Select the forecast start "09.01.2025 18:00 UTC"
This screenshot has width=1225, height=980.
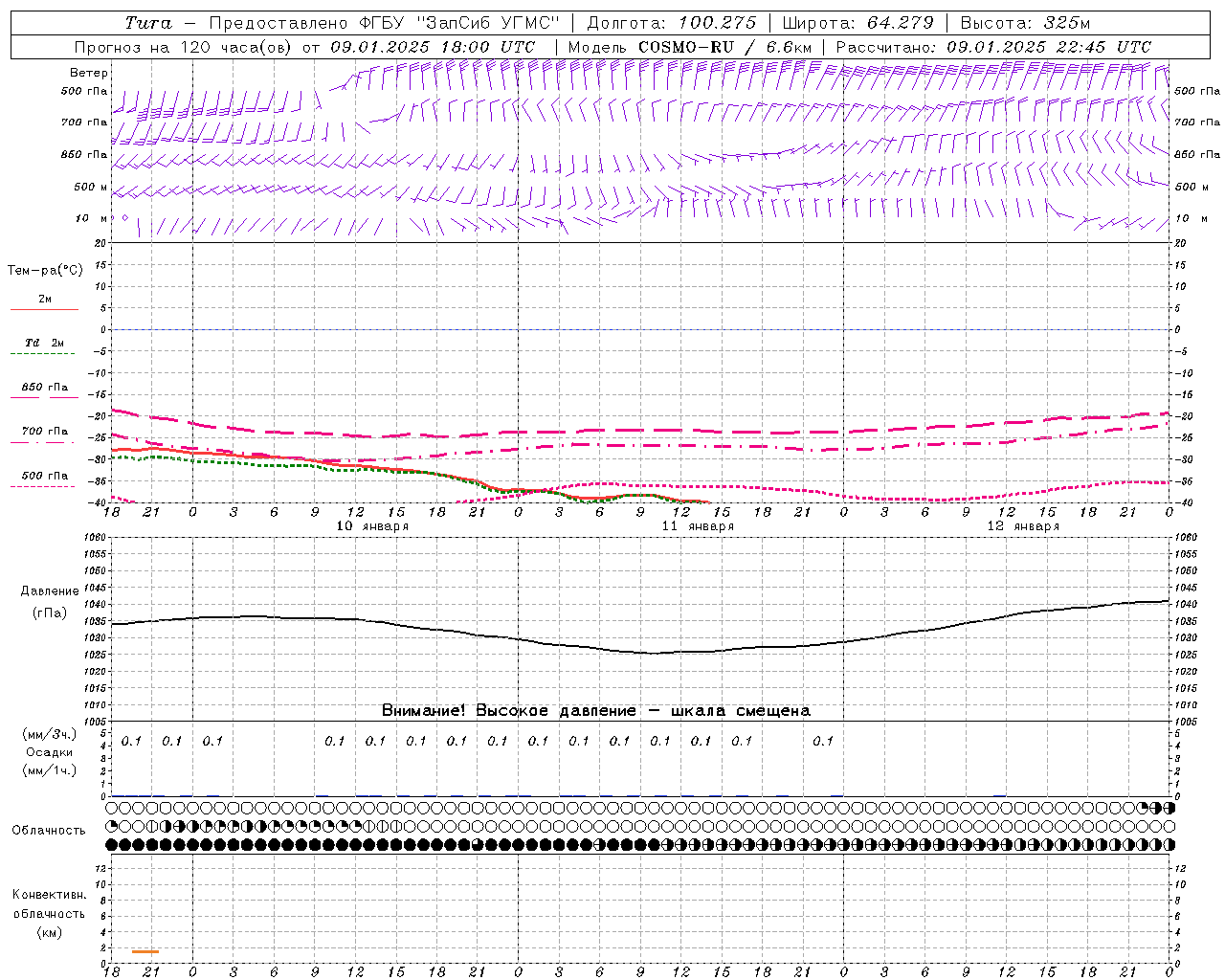(433, 46)
